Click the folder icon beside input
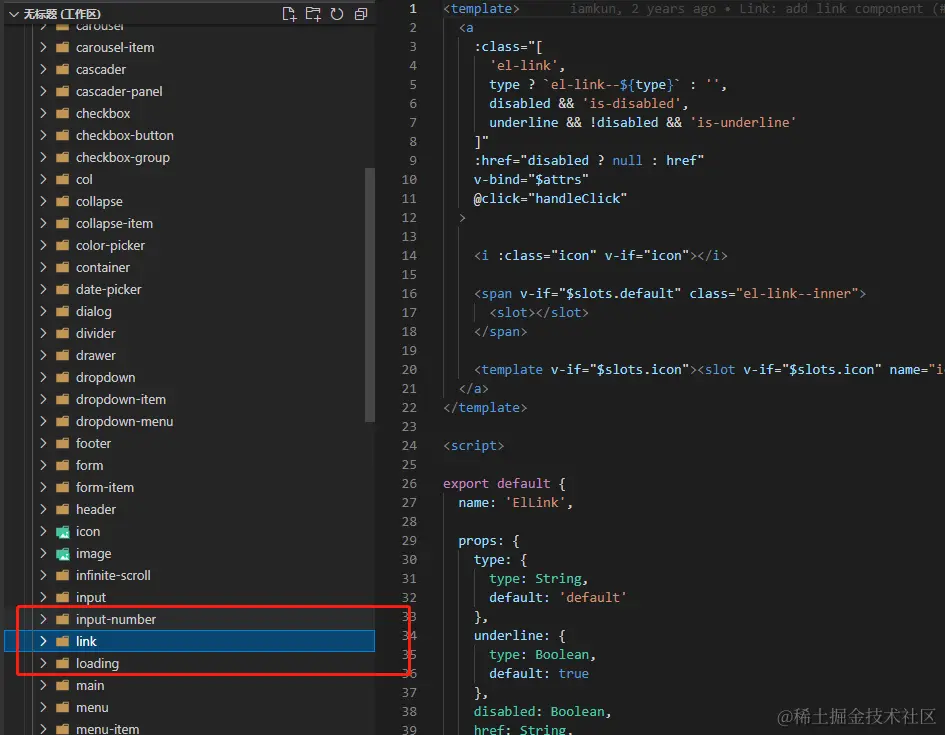Screen dimensions: 945x735 pos(63,598)
